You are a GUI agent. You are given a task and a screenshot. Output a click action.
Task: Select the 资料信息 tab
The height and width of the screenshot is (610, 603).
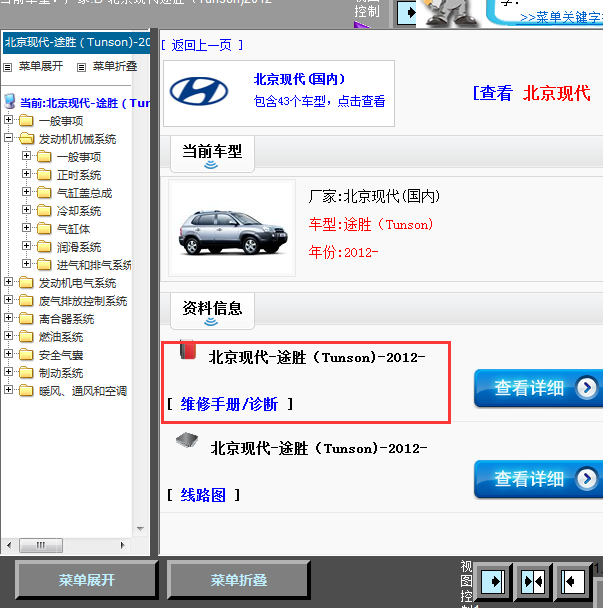pos(212,311)
